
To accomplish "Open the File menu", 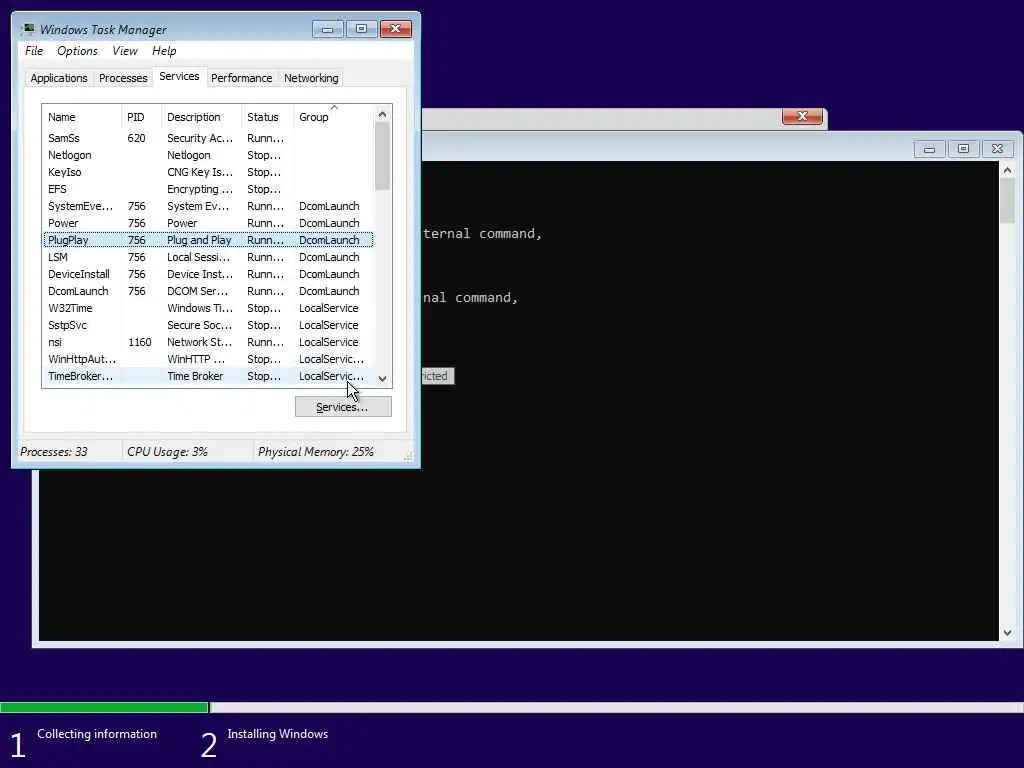I will [x=34, y=51].
